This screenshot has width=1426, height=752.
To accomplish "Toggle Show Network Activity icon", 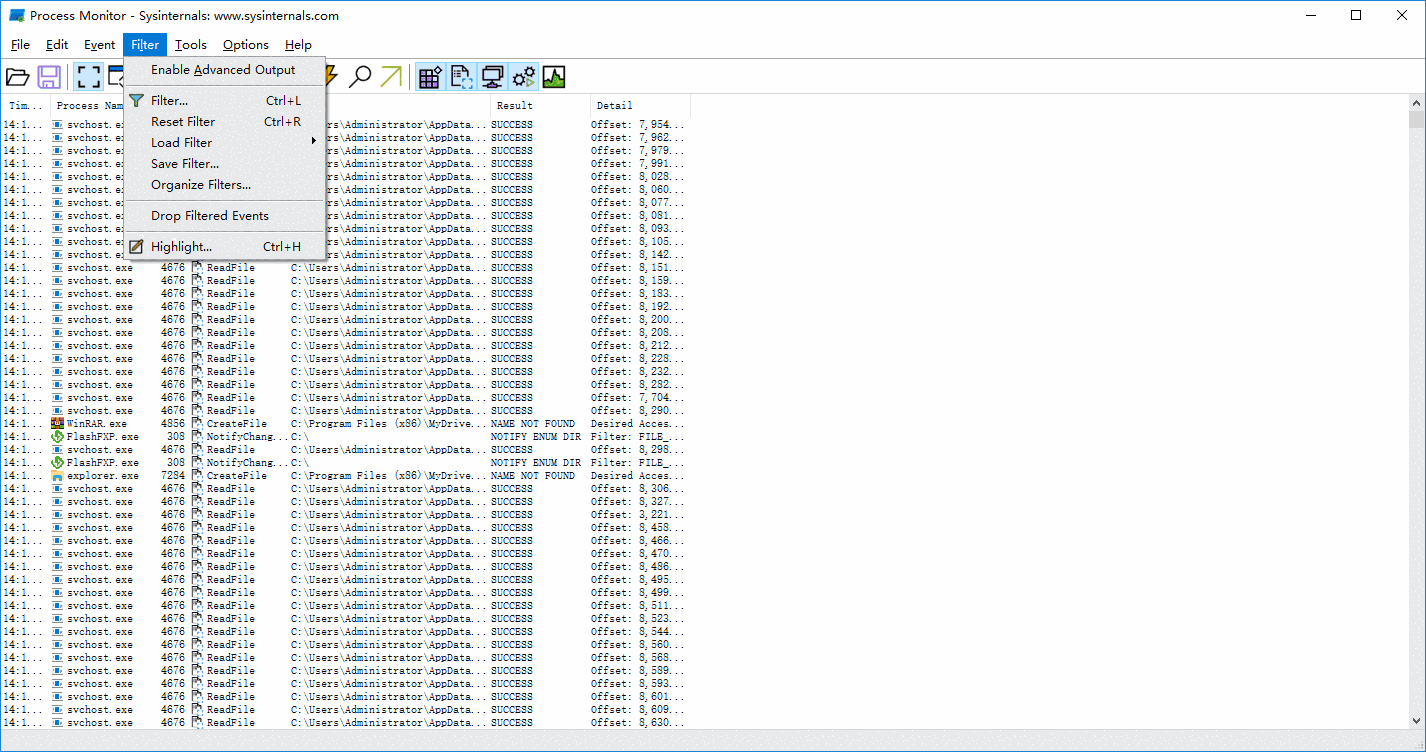I will (x=491, y=76).
